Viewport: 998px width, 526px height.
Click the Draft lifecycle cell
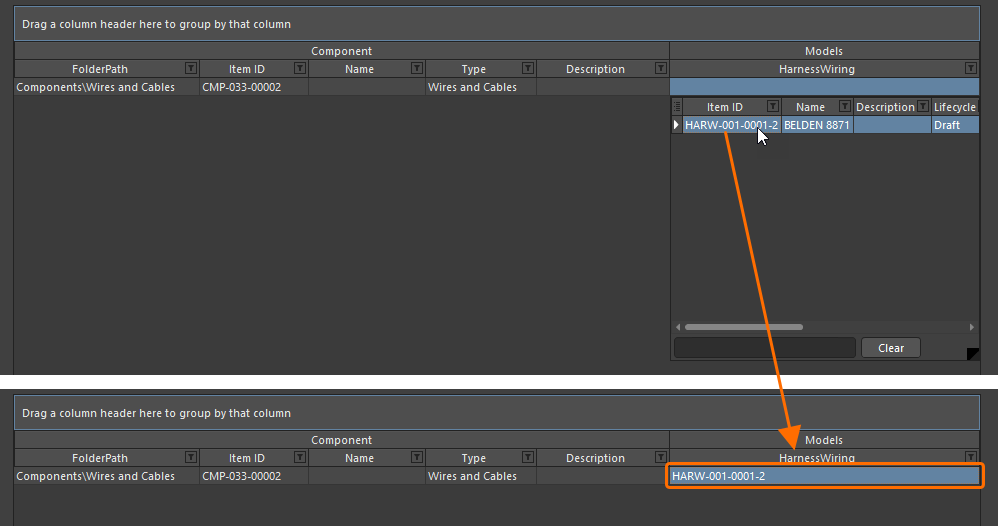point(955,125)
